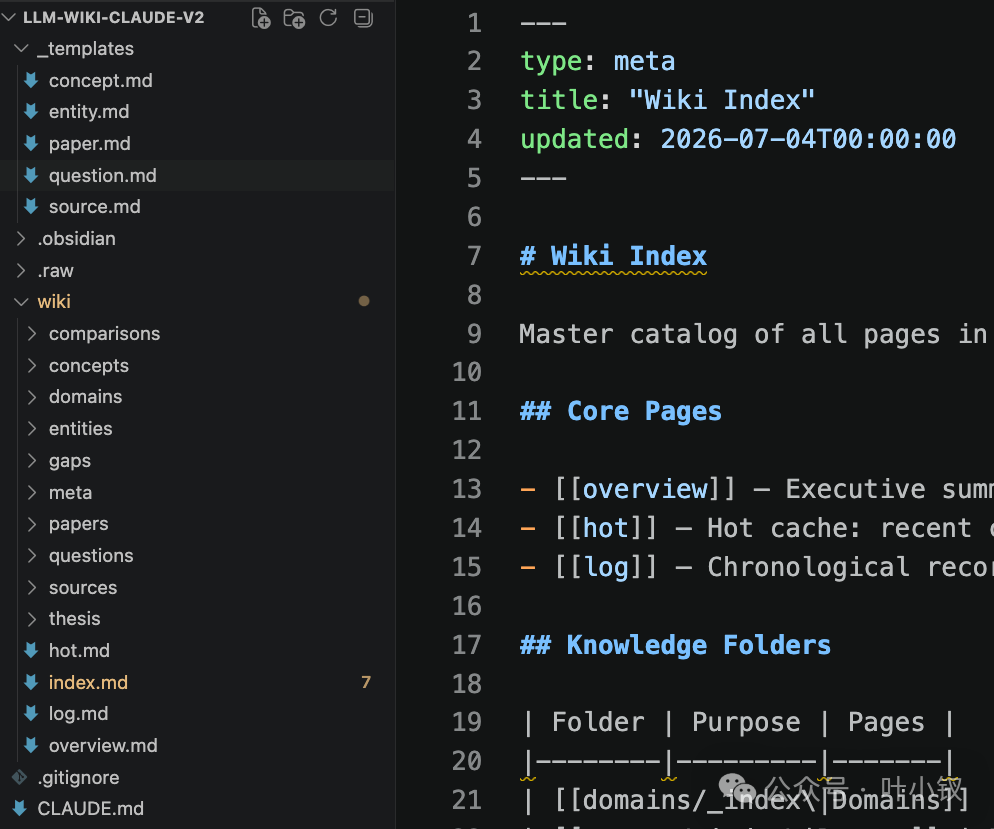Expand the thesis folder
The width and height of the screenshot is (994, 829).
(x=32, y=619)
